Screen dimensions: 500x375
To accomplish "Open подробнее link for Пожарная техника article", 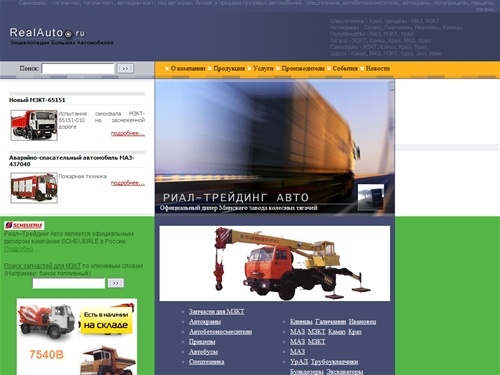I will (x=128, y=183).
